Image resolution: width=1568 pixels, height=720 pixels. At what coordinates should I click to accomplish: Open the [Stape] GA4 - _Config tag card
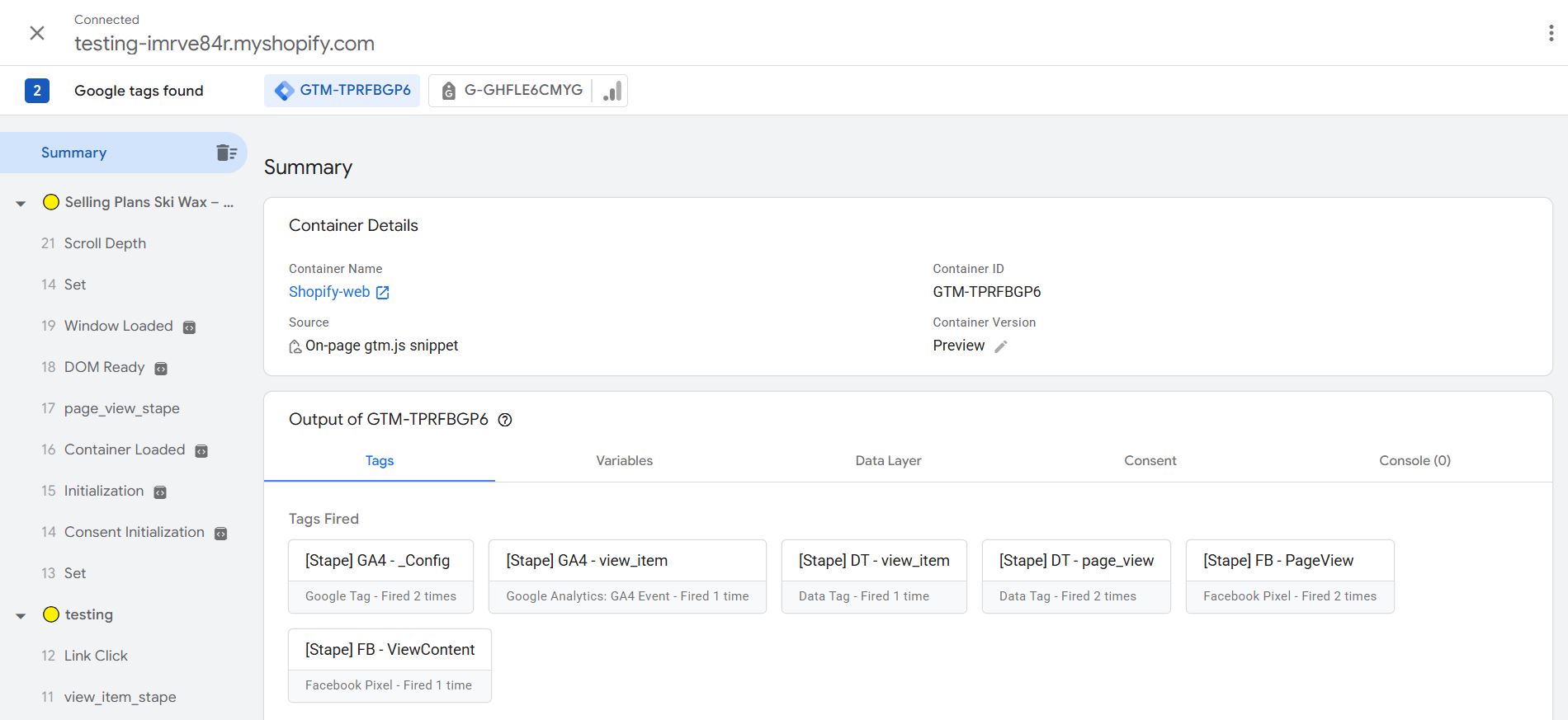click(380, 576)
